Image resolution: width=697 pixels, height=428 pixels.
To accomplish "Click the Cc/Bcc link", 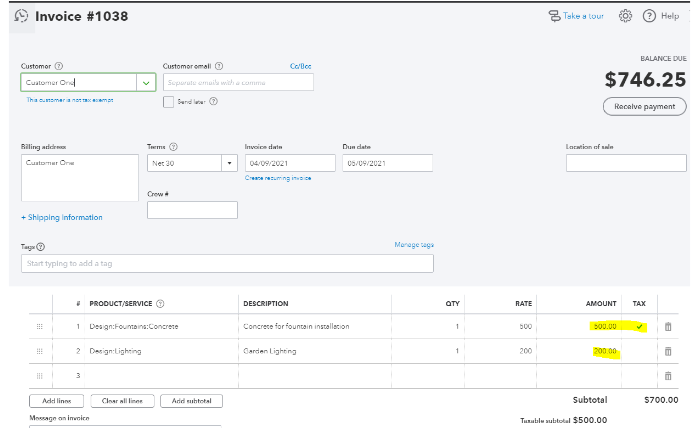I will click(x=301, y=66).
